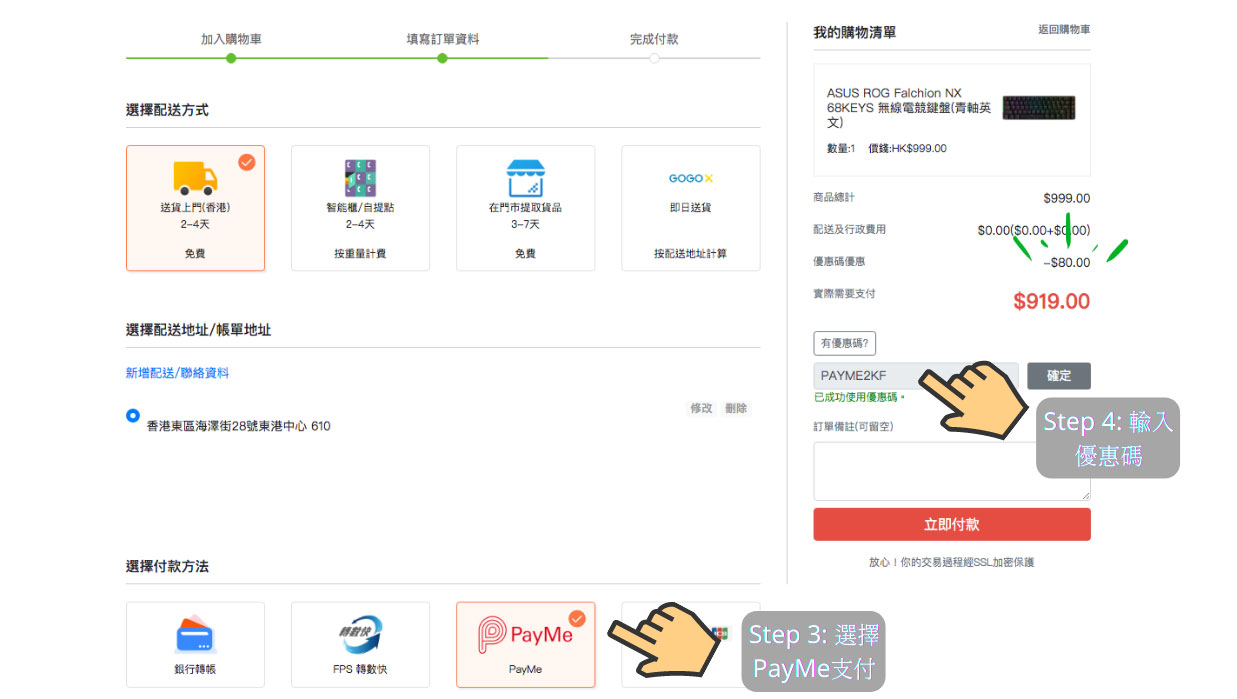Image resolution: width=1237 pixels, height=699 pixels.
Task: Click the order remarks text area
Action: (x=952, y=471)
